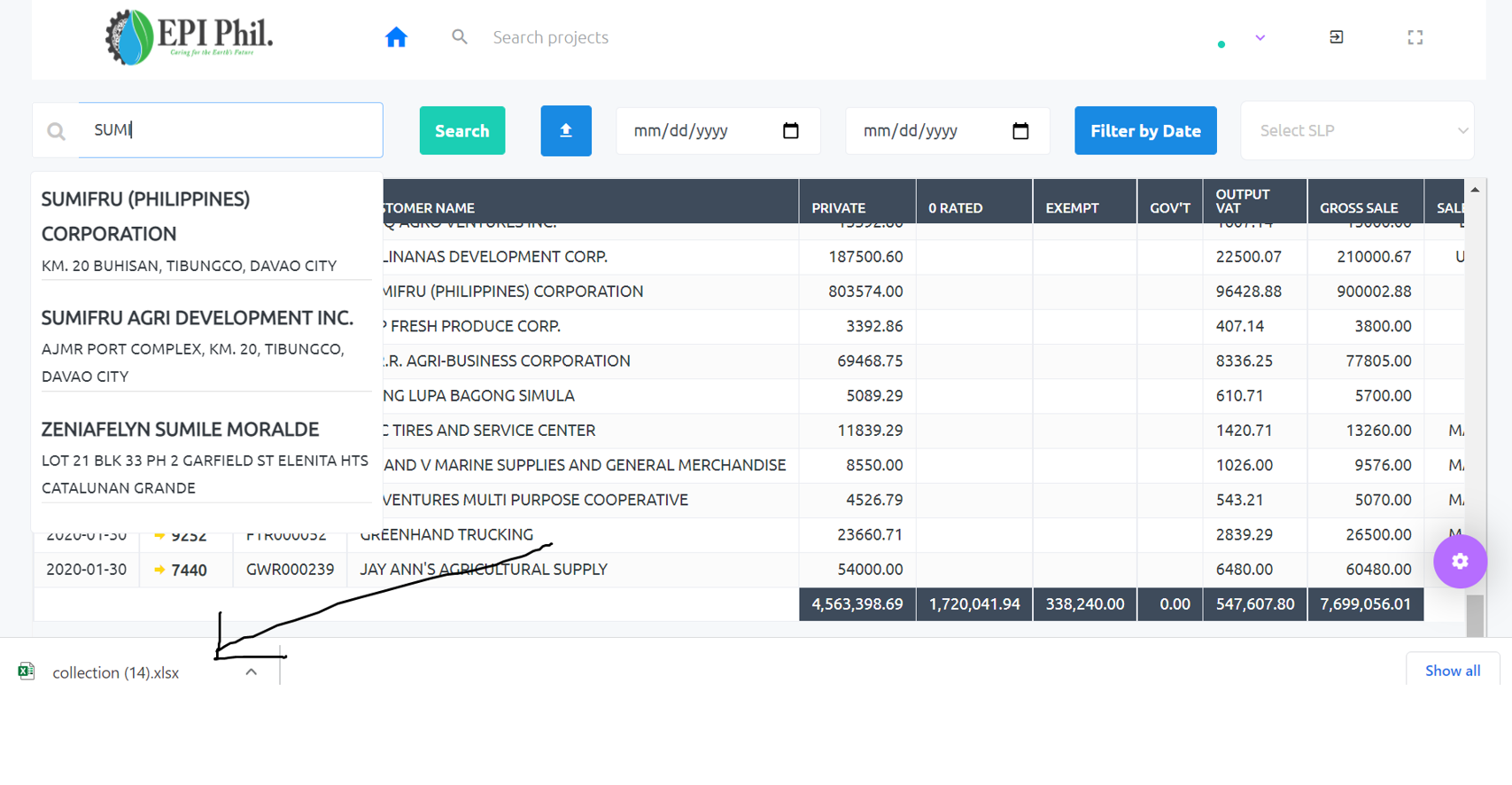
Task: Click the yellow arrow beside 7440
Action: point(159,570)
